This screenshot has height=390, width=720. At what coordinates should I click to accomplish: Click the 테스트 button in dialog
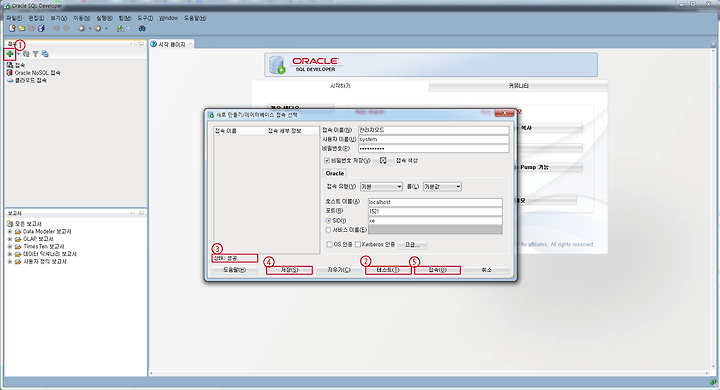(x=388, y=270)
